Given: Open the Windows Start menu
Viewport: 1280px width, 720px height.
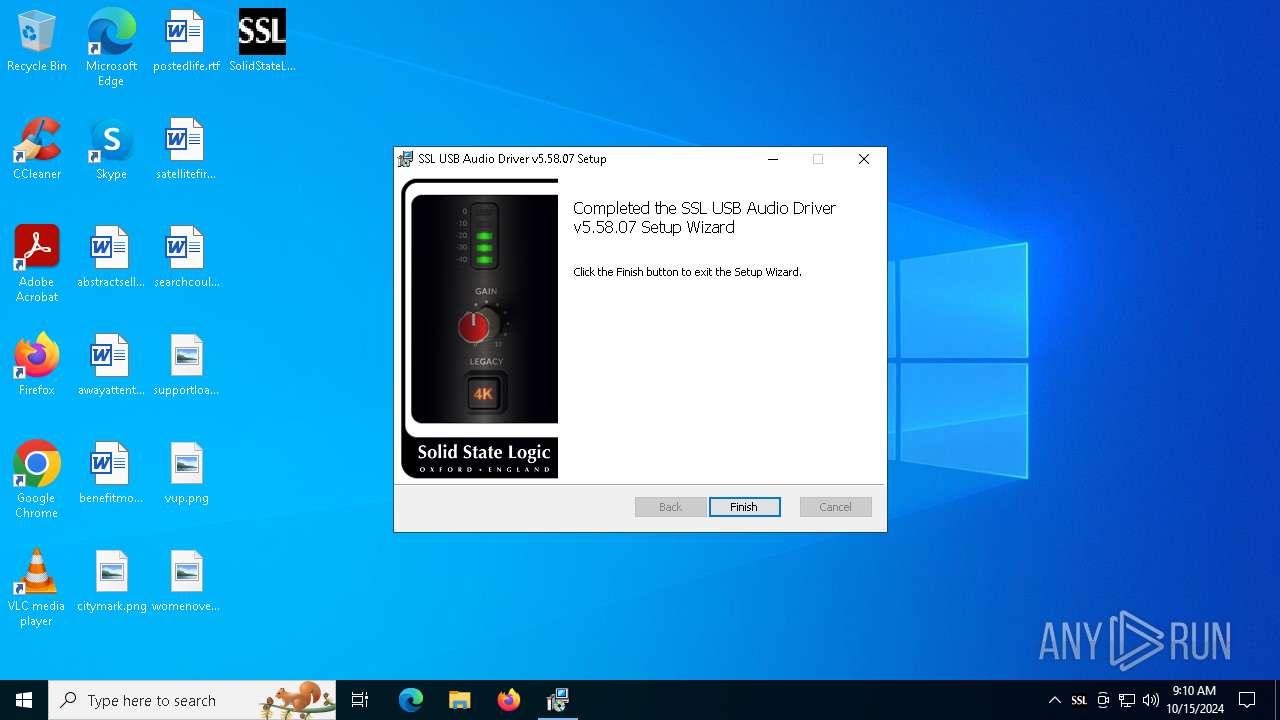Looking at the screenshot, I should click(24, 700).
